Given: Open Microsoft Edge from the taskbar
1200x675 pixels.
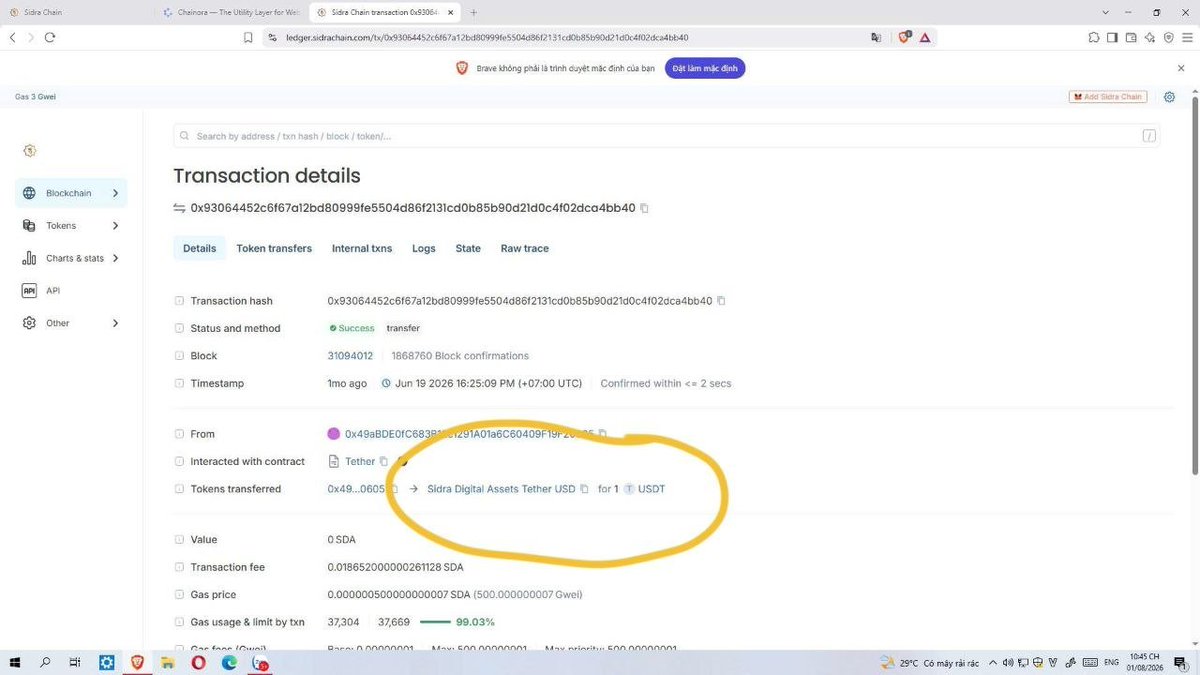Looking at the screenshot, I should 229,663.
